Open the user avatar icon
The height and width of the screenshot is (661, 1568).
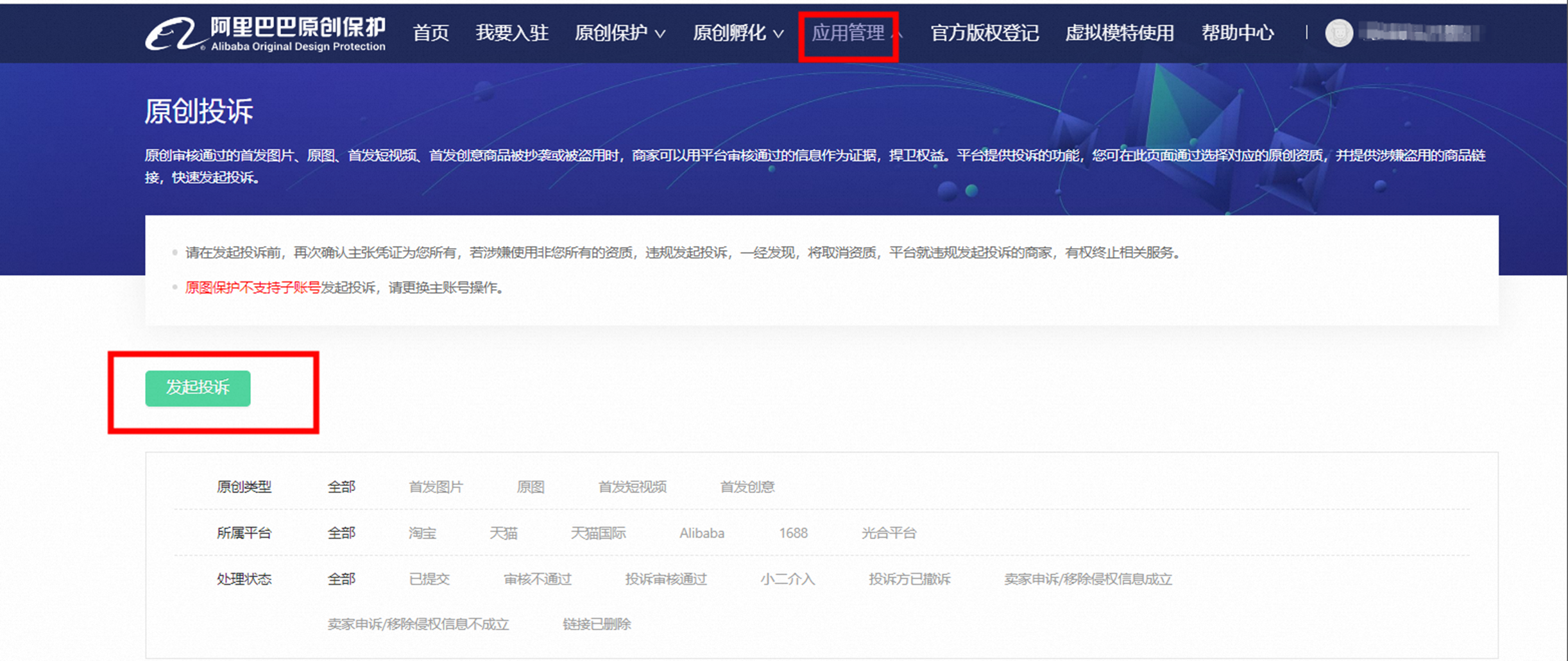[x=1339, y=33]
